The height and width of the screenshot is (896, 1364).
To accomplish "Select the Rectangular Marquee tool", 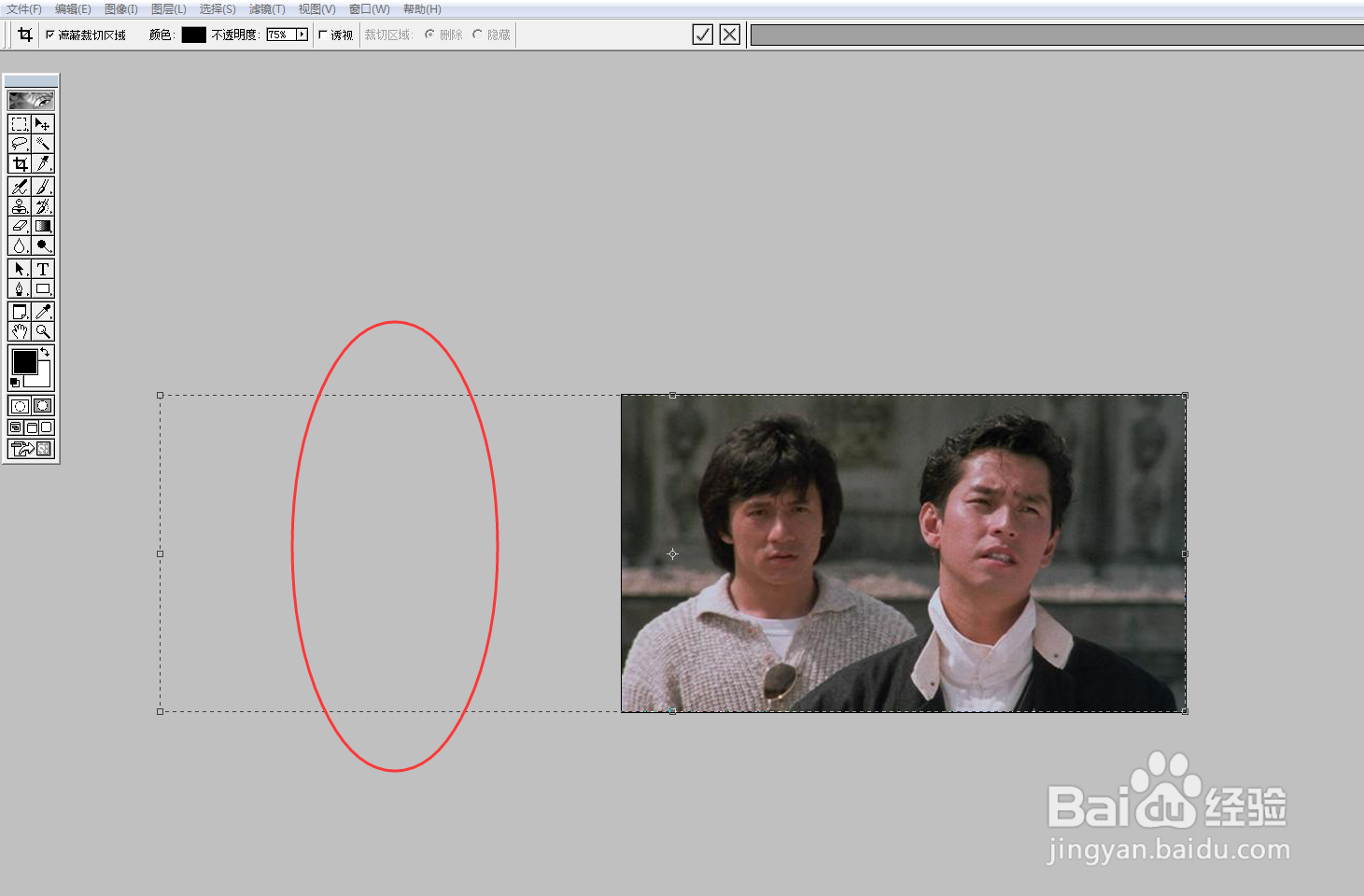I will coord(20,124).
